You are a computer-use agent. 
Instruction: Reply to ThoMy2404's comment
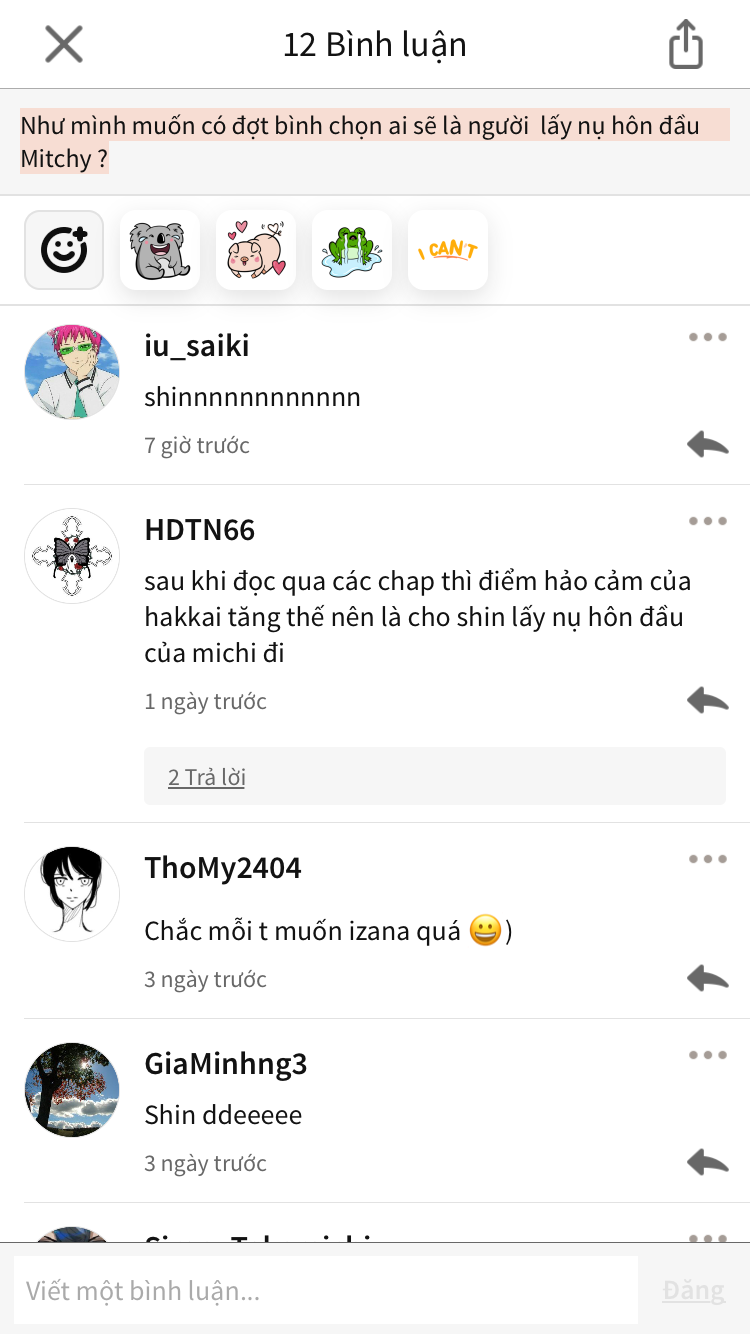708,978
